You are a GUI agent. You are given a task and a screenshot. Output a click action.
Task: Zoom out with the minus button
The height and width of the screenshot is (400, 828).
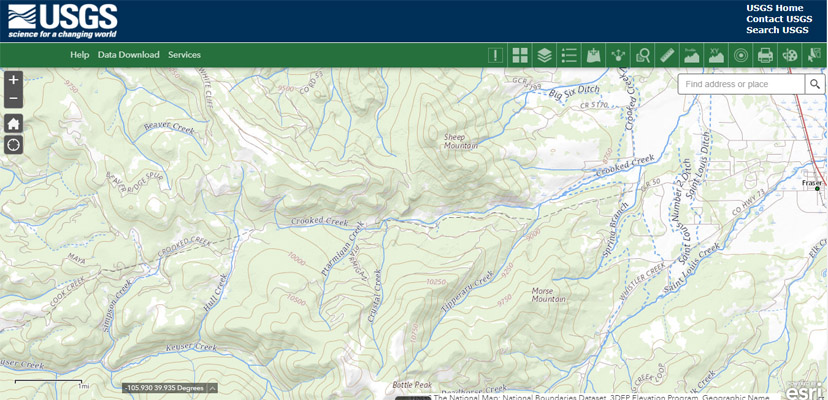point(13,99)
